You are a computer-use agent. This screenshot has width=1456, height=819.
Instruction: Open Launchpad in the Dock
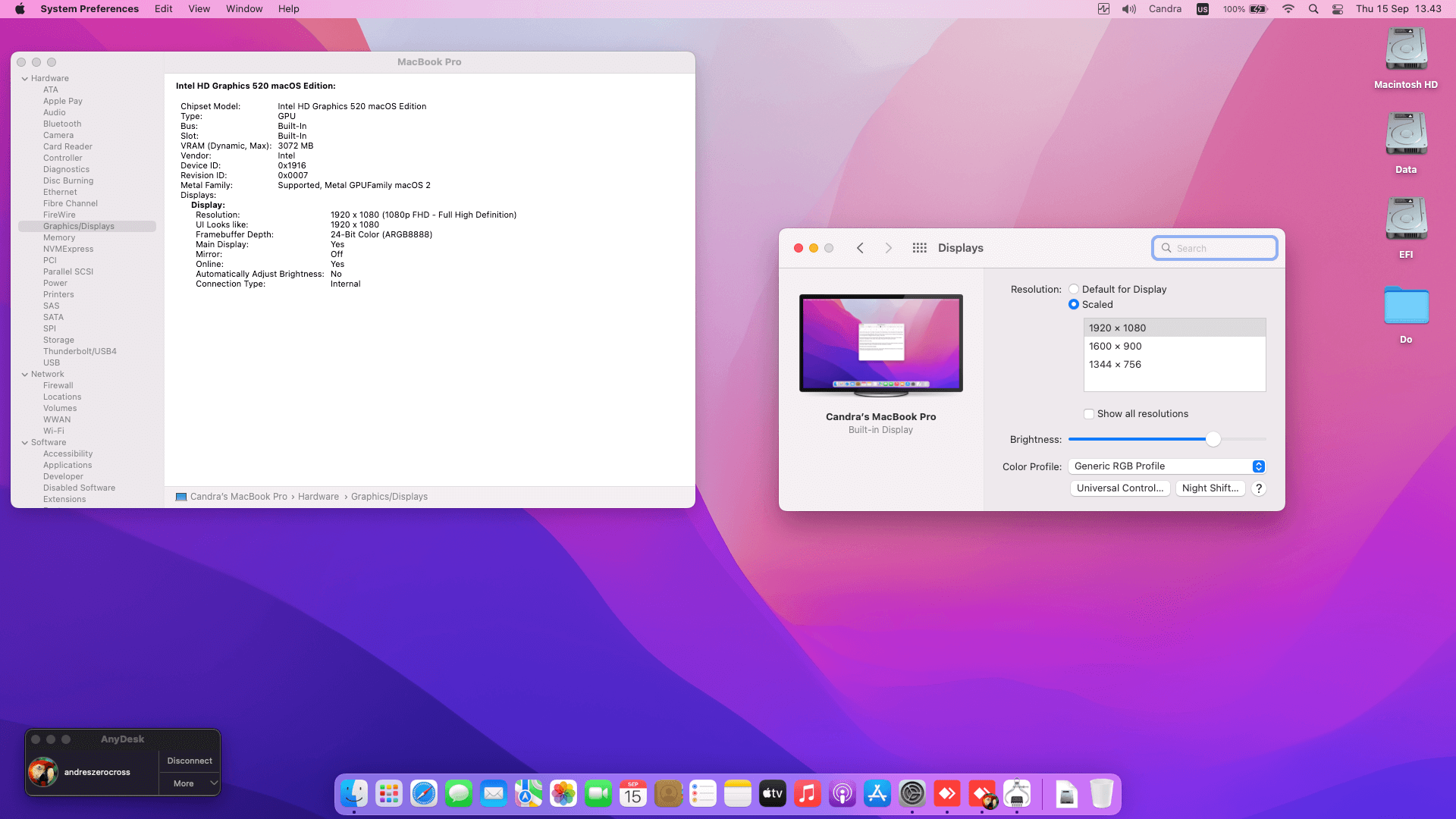click(x=389, y=794)
